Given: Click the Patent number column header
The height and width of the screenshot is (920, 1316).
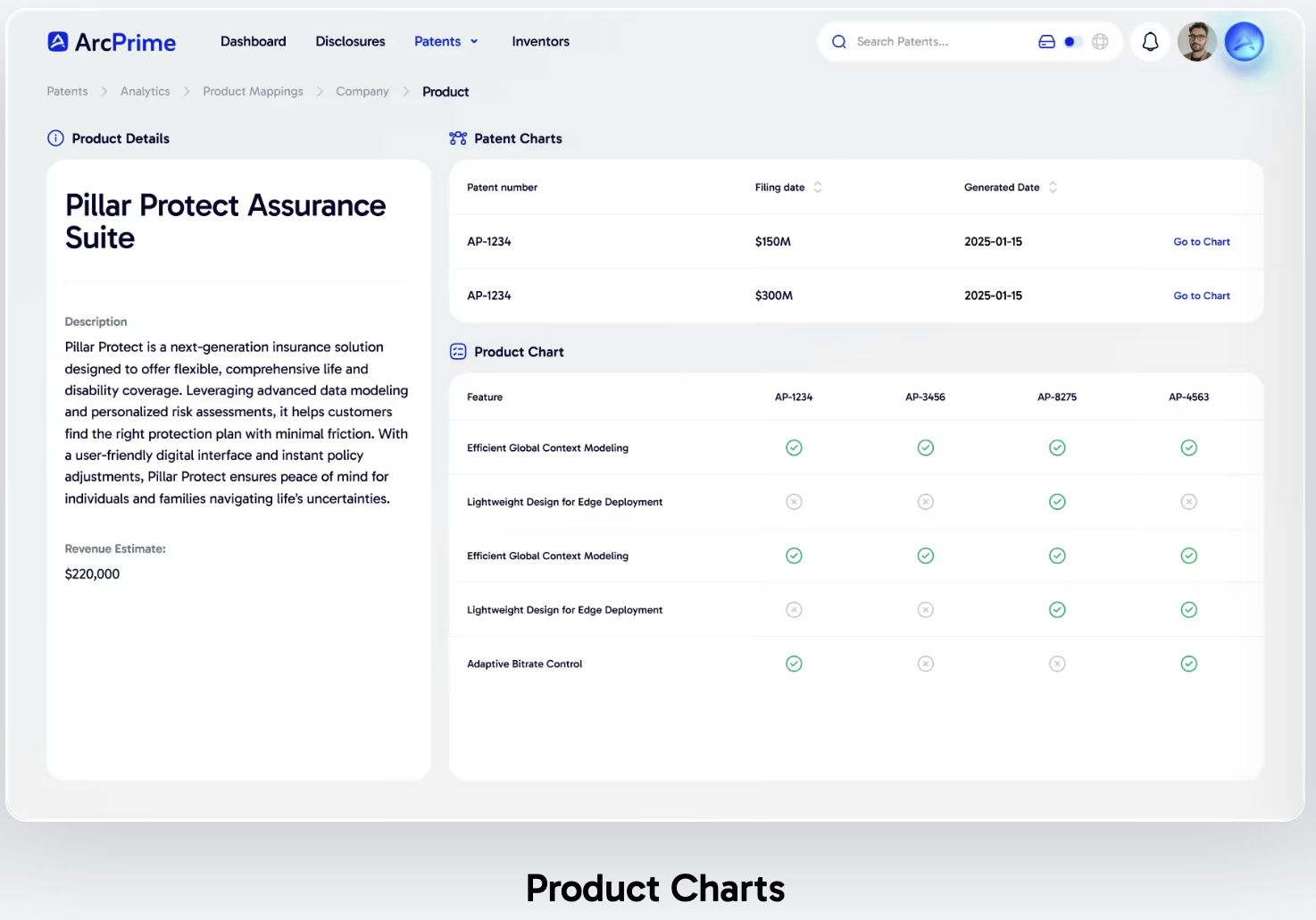Looking at the screenshot, I should point(502,188).
